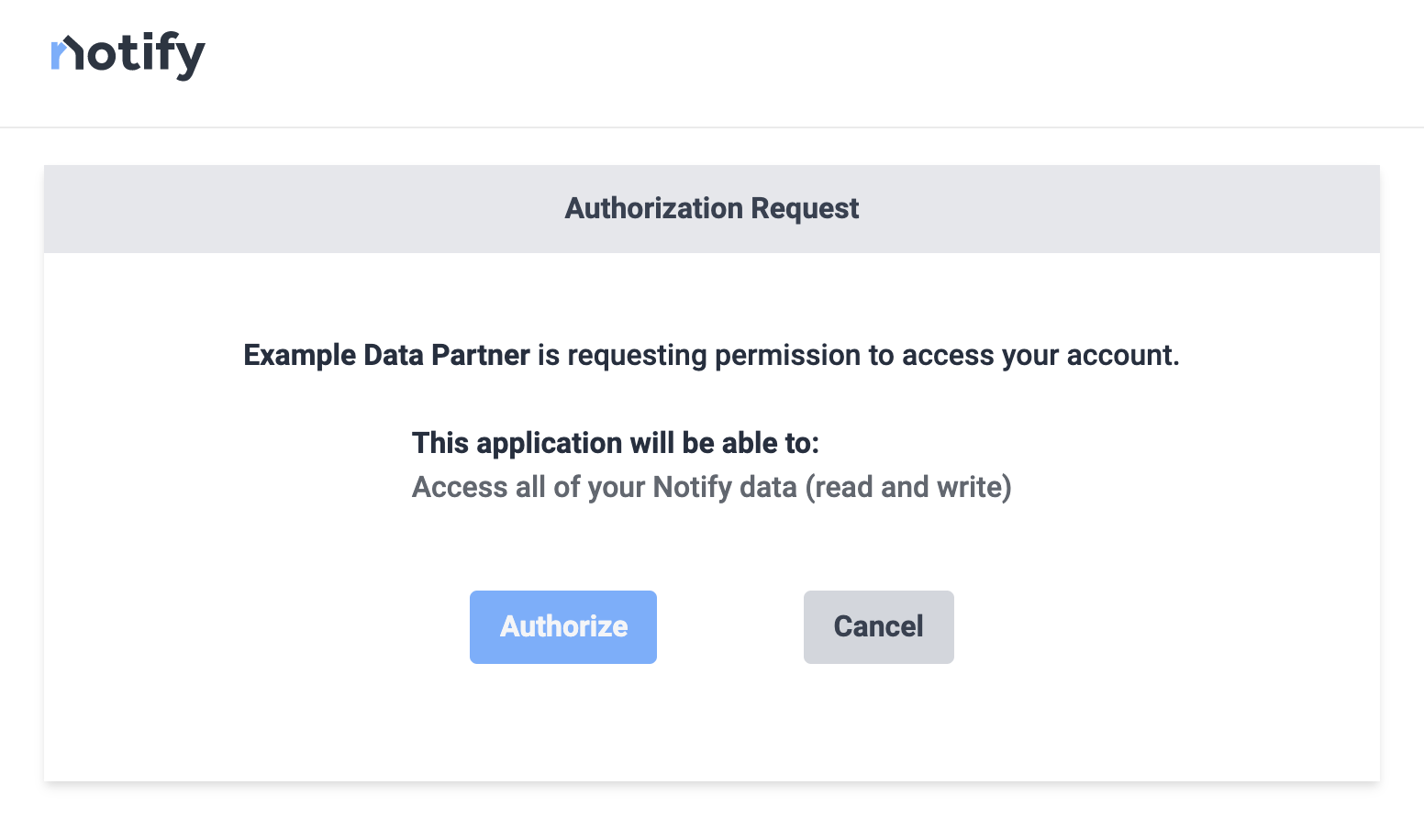Viewport: 1424px width, 840px height.
Task: Dismiss the authorization dialog using Cancel
Action: [x=878, y=626]
